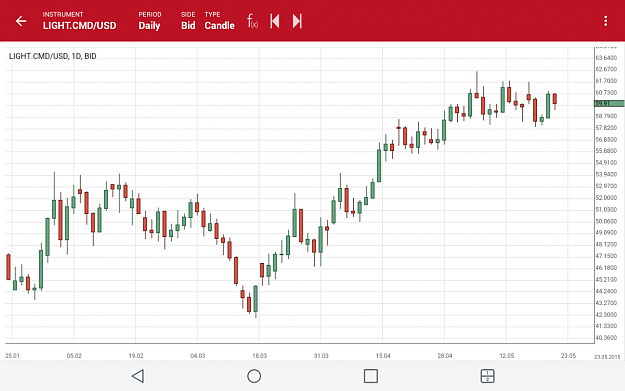
Task: Open the f(x) indicators function
Action: pos(252,21)
